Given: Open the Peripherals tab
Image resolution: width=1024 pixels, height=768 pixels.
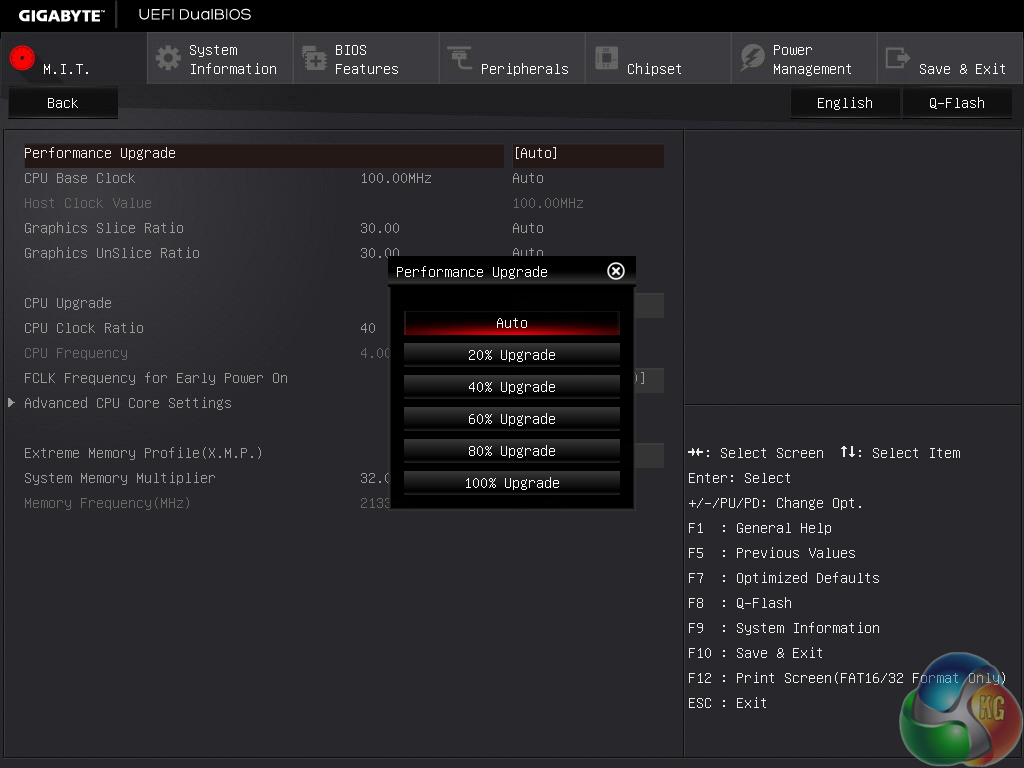Looking at the screenshot, I should (x=512, y=59).
